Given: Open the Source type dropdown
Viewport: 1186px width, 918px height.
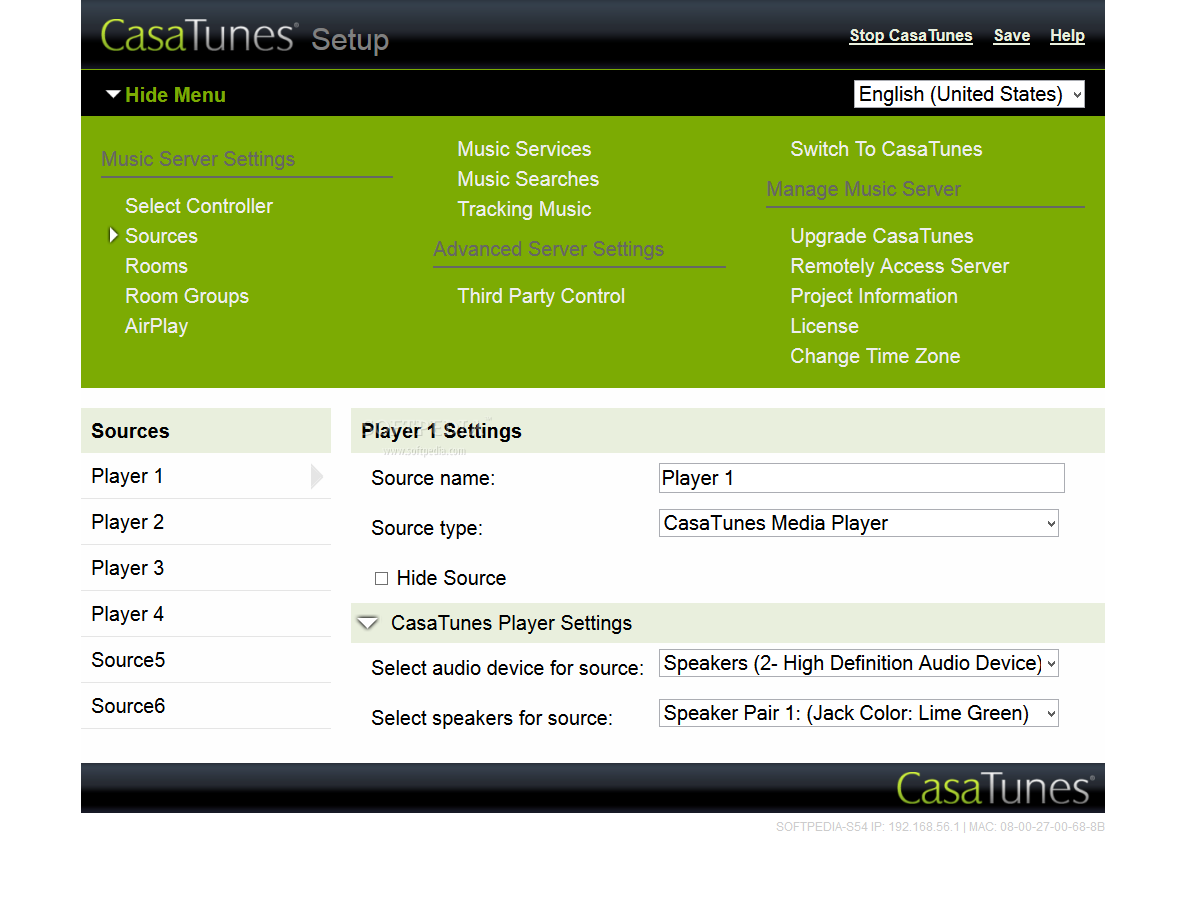Looking at the screenshot, I should tap(858, 523).
